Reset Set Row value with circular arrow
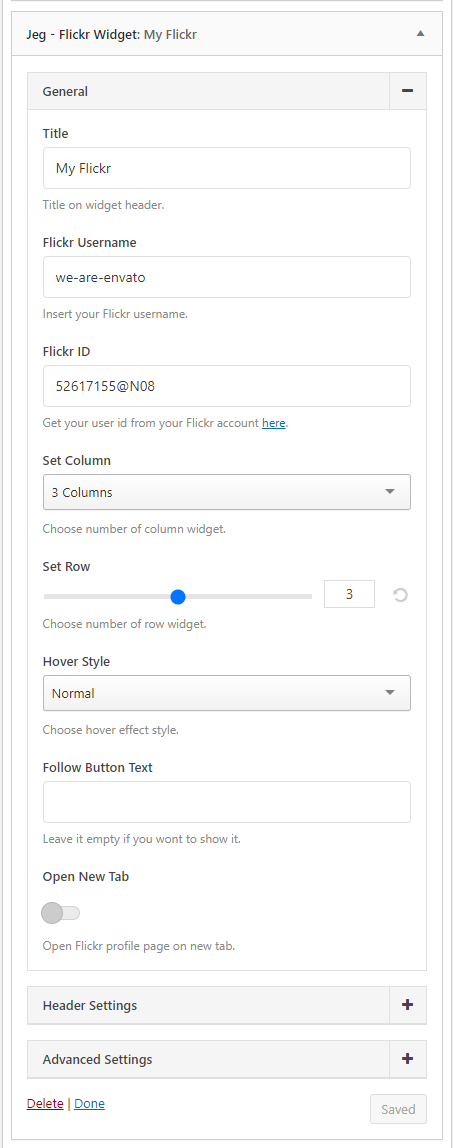The width and height of the screenshot is (453, 1148). click(x=400, y=594)
